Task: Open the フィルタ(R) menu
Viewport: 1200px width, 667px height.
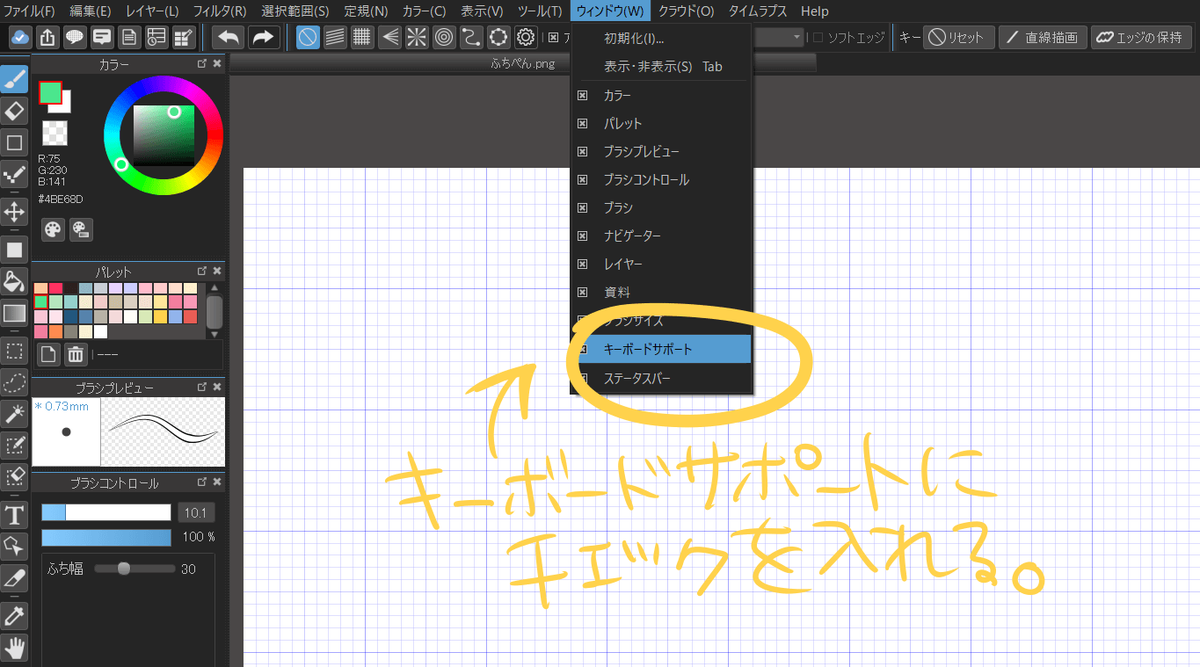Action: (219, 11)
